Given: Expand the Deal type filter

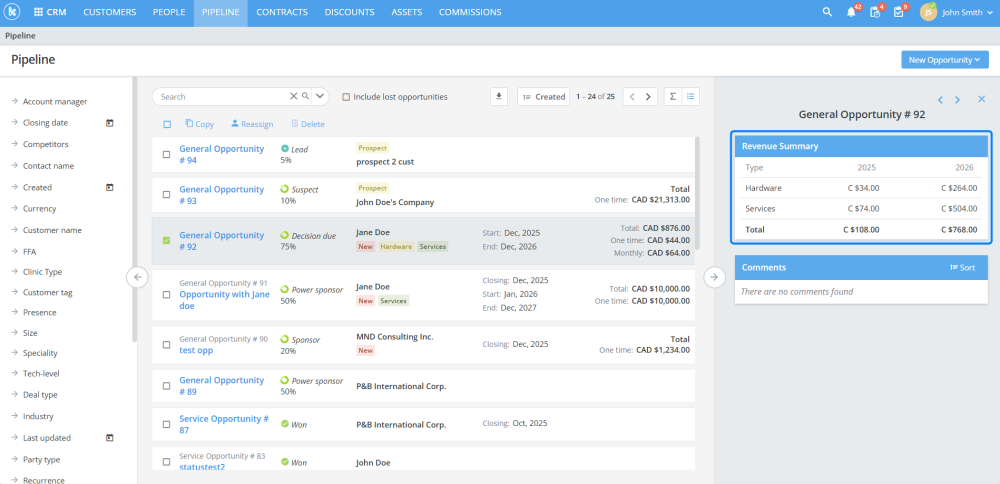Looking at the screenshot, I should 35,395.
